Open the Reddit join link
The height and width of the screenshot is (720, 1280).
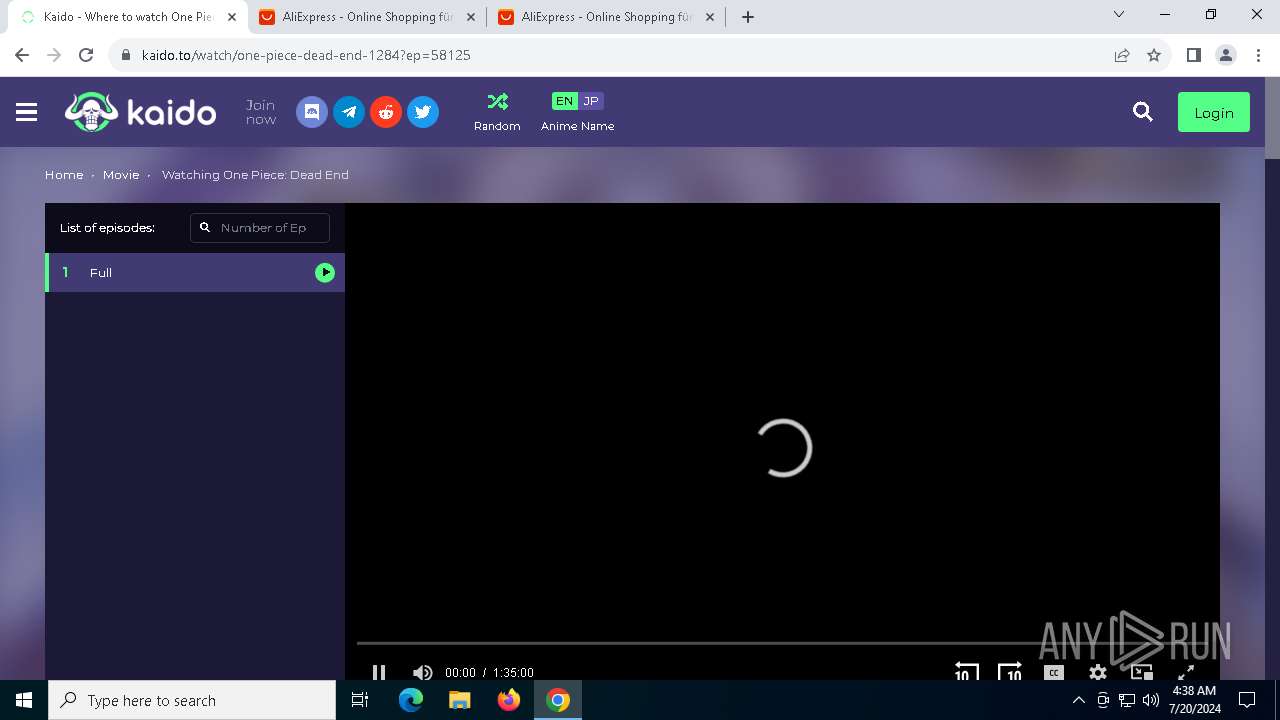[386, 112]
